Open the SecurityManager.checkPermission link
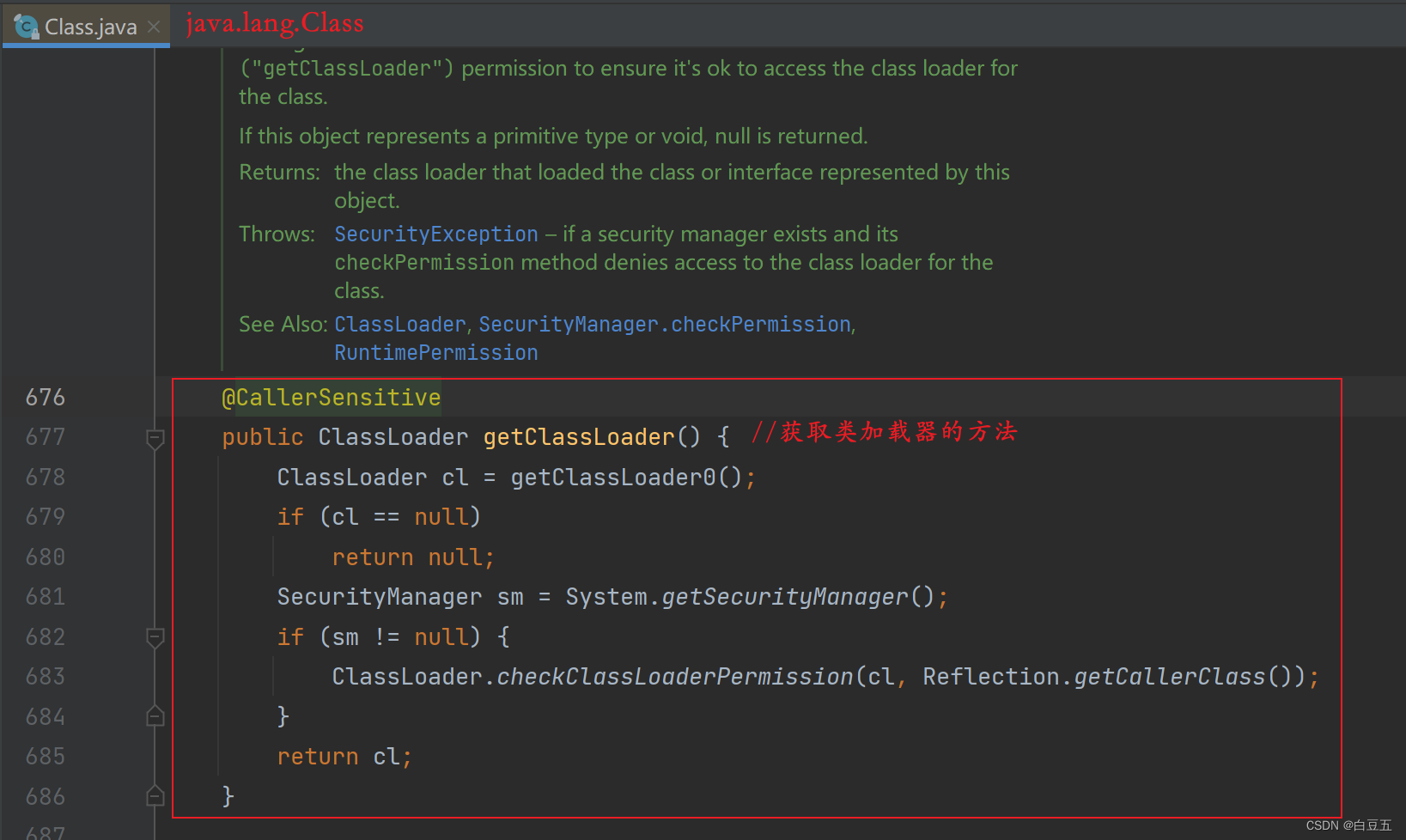 coord(665,325)
